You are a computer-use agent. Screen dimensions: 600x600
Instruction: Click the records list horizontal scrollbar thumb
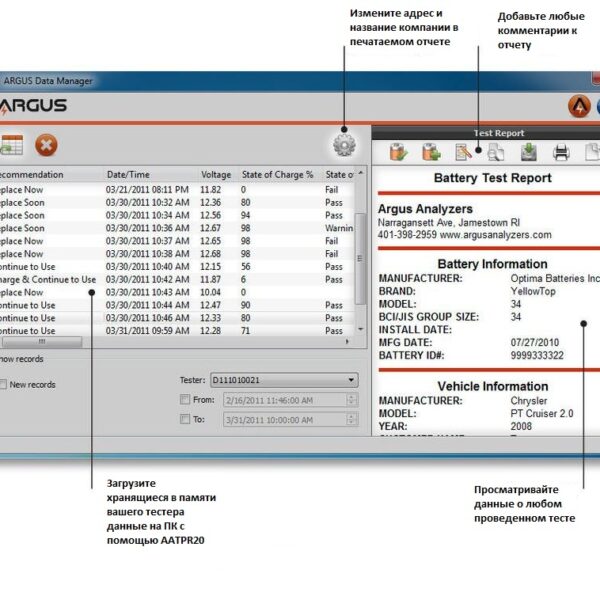(42, 341)
